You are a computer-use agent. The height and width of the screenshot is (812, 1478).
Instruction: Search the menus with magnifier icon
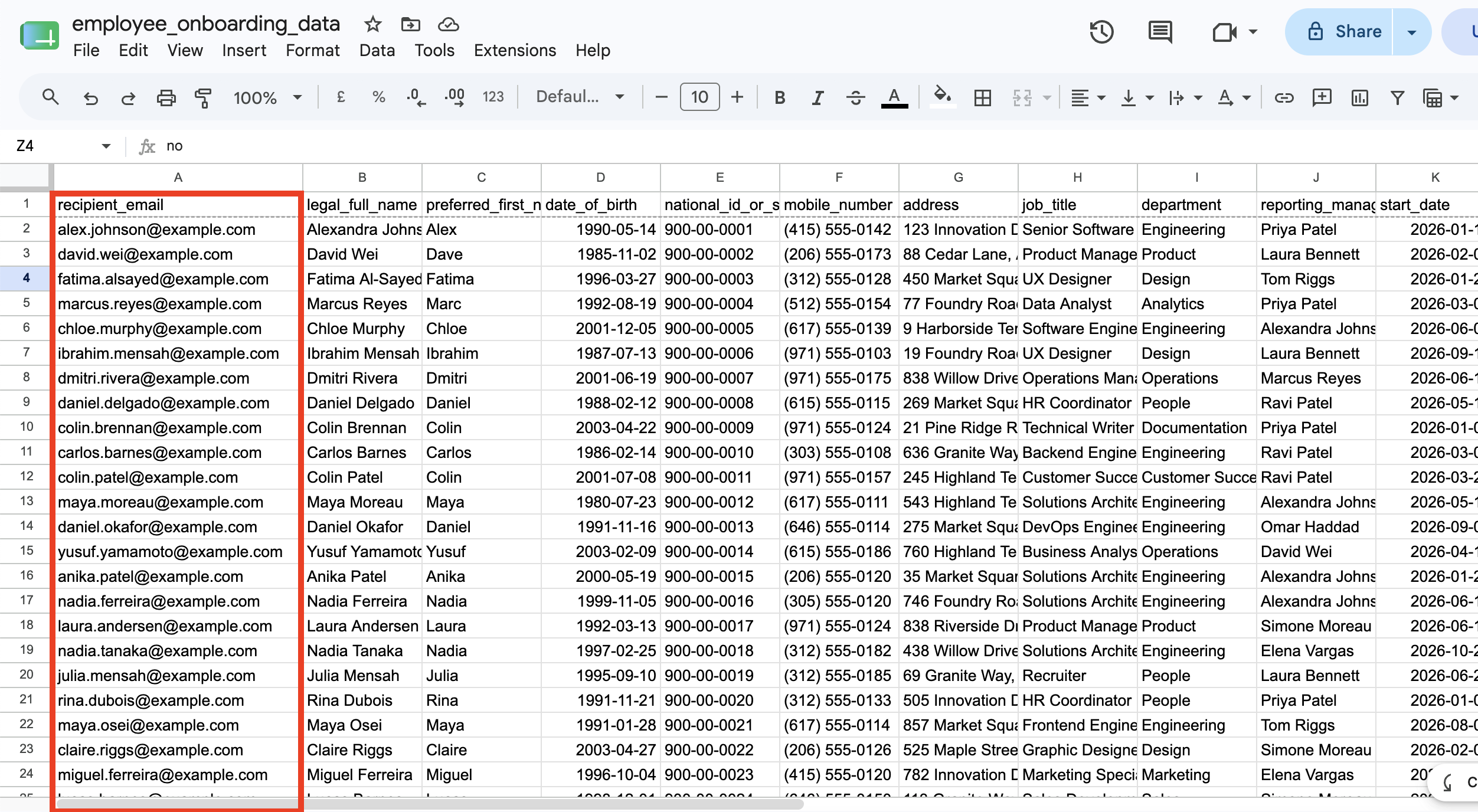pyautogui.click(x=51, y=97)
